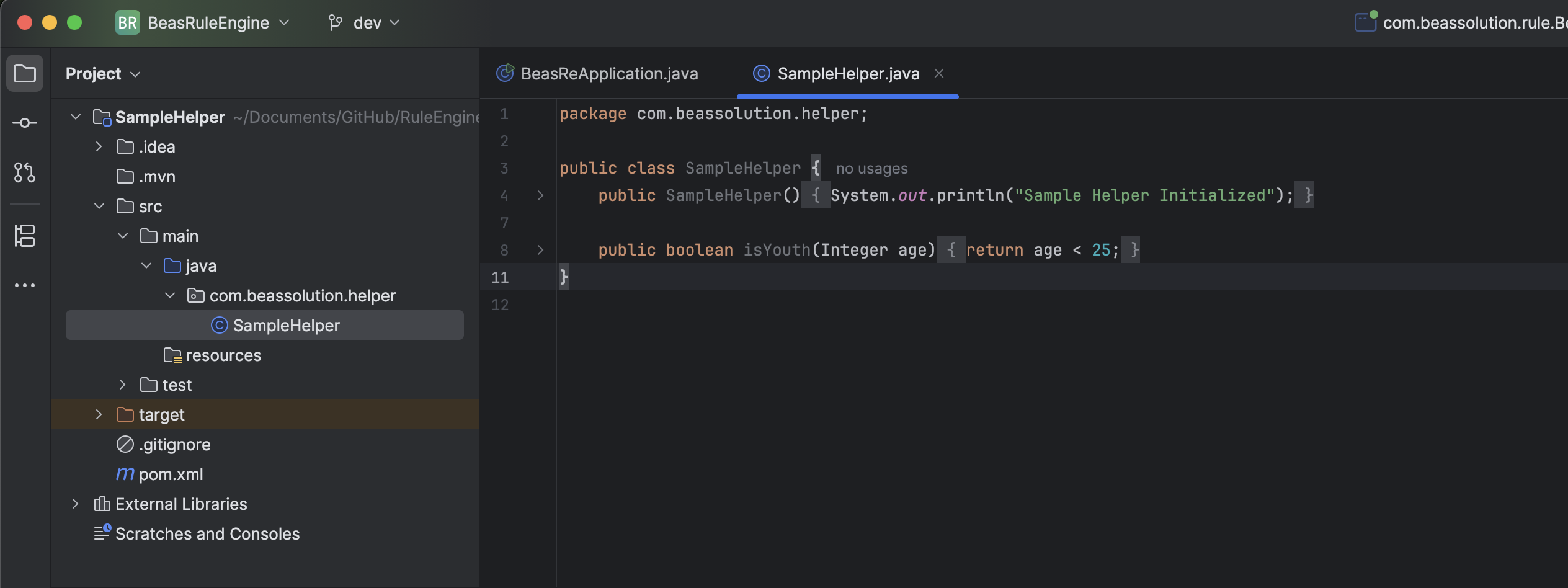Click the External Libraries icon
1568x588 pixels.
[102, 504]
